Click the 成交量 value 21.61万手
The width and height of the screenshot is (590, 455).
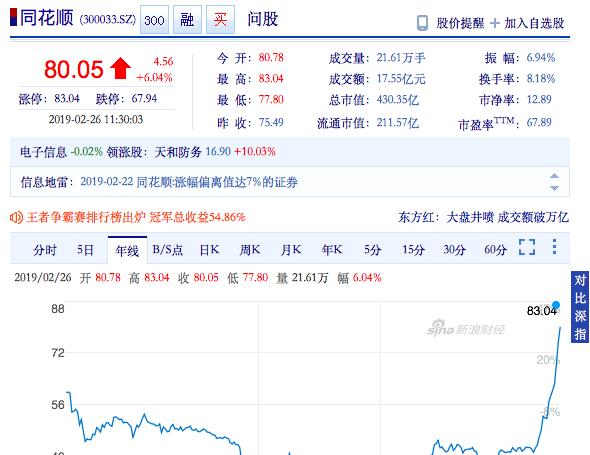tap(401, 58)
